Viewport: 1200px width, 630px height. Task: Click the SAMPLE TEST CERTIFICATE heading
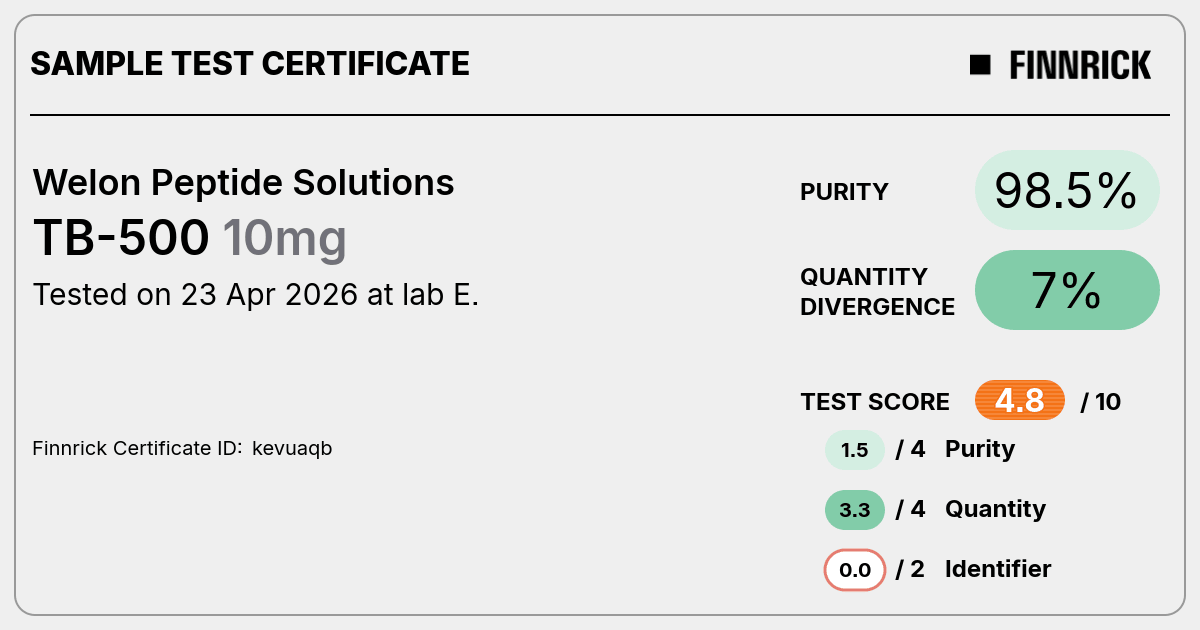(250, 64)
